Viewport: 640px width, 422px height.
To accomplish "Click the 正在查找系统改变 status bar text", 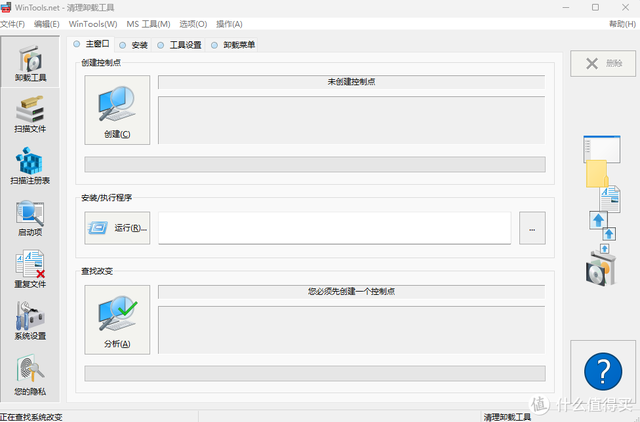I will click(31, 417).
